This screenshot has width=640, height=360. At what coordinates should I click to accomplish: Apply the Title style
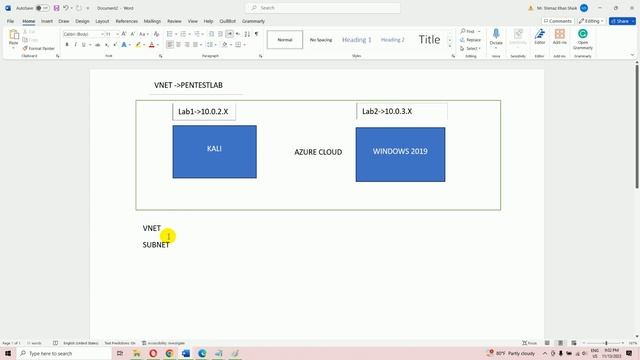click(429, 40)
